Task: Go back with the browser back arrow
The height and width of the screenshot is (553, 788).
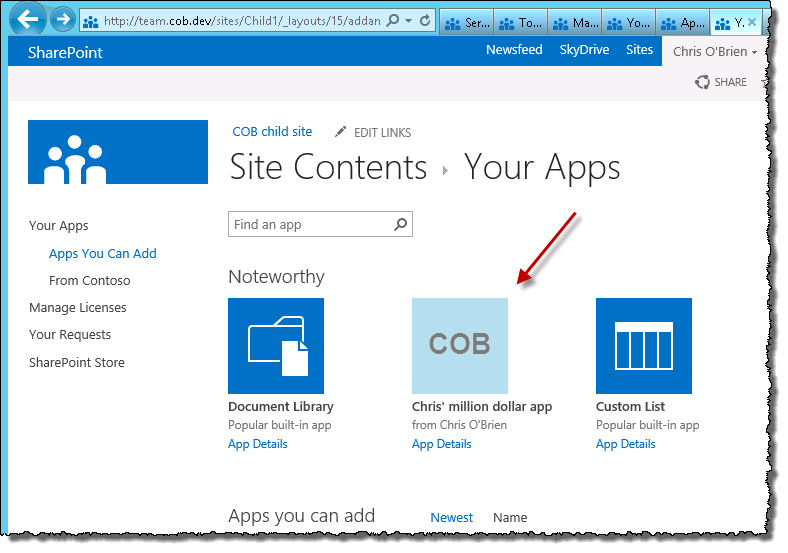Action: point(27,19)
